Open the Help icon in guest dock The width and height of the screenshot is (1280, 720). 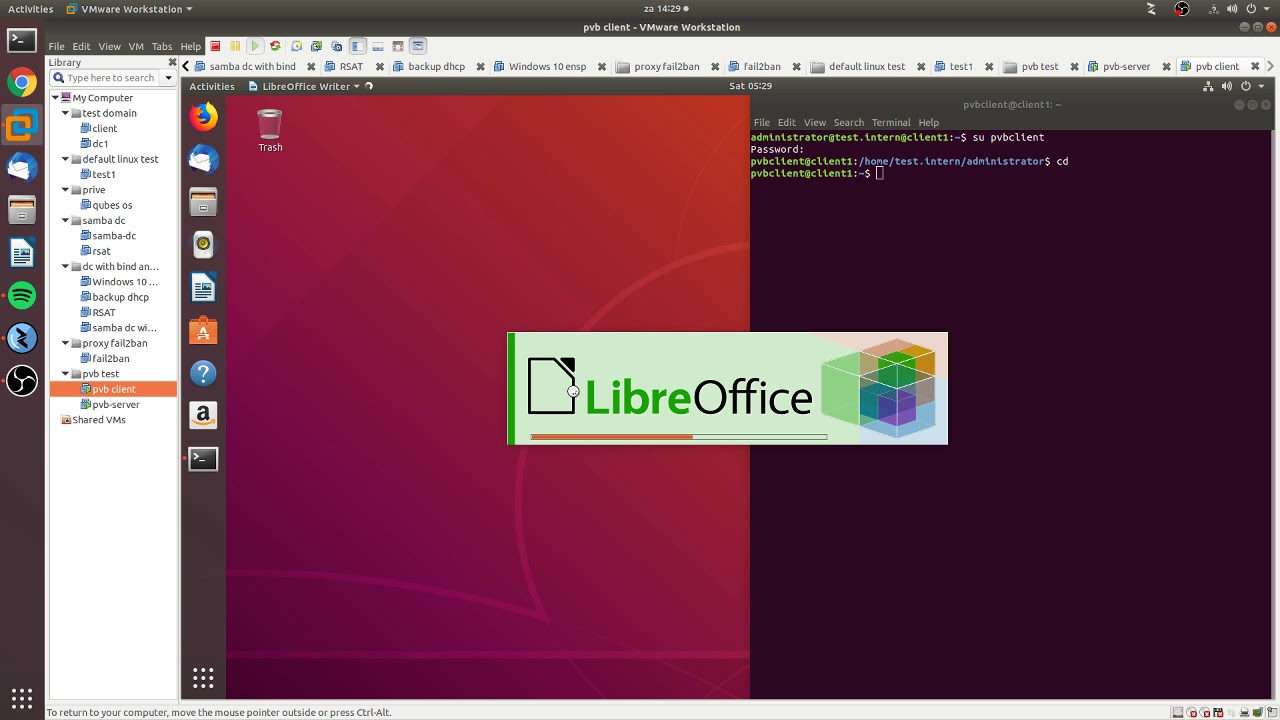click(203, 373)
